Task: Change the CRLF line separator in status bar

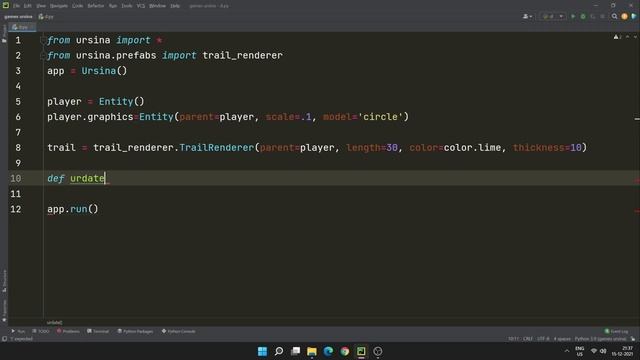Action: pyautogui.click(x=528, y=339)
